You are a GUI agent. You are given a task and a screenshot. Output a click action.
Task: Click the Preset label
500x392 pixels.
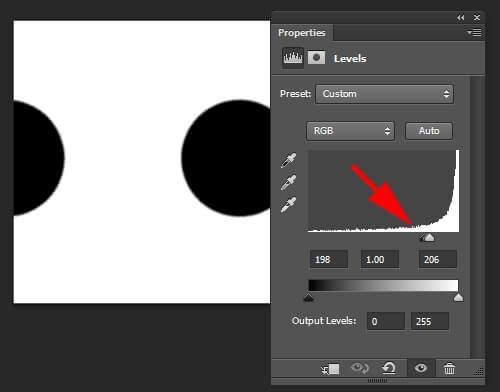pyautogui.click(x=295, y=94)
